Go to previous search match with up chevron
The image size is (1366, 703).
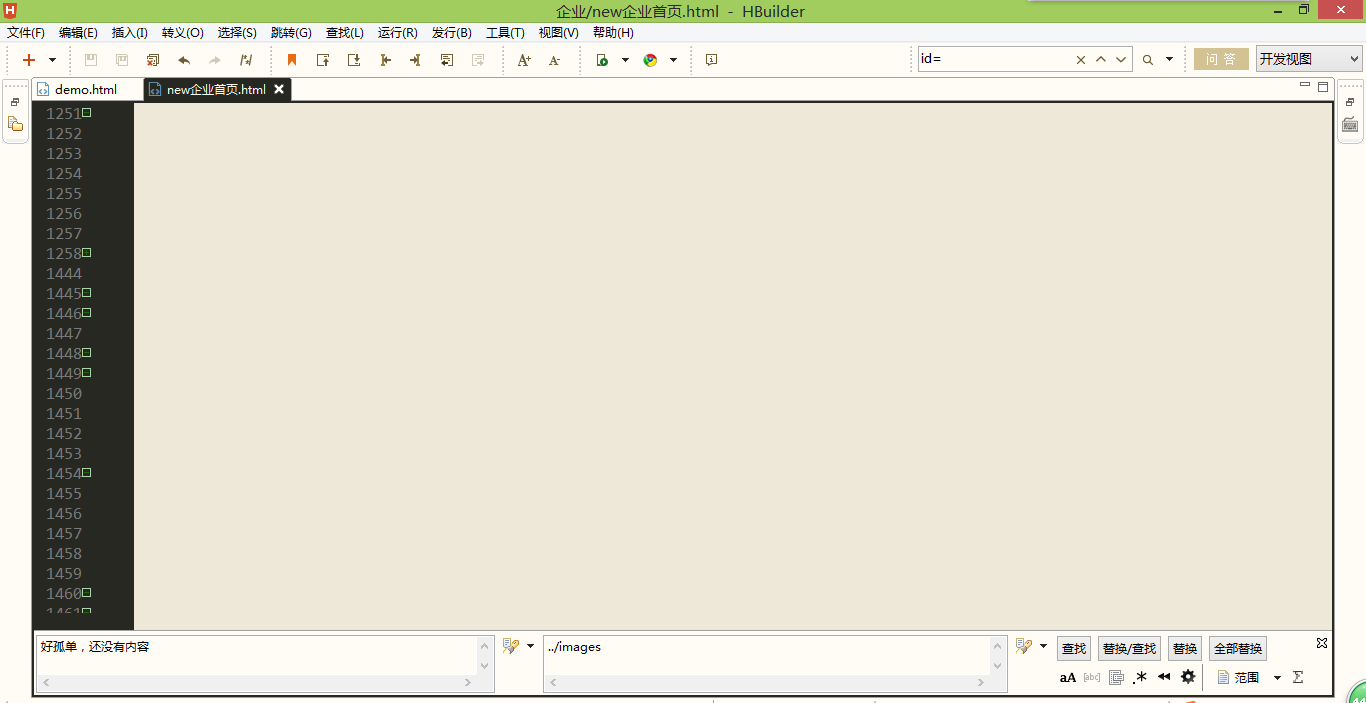(x=1101, y=60)
